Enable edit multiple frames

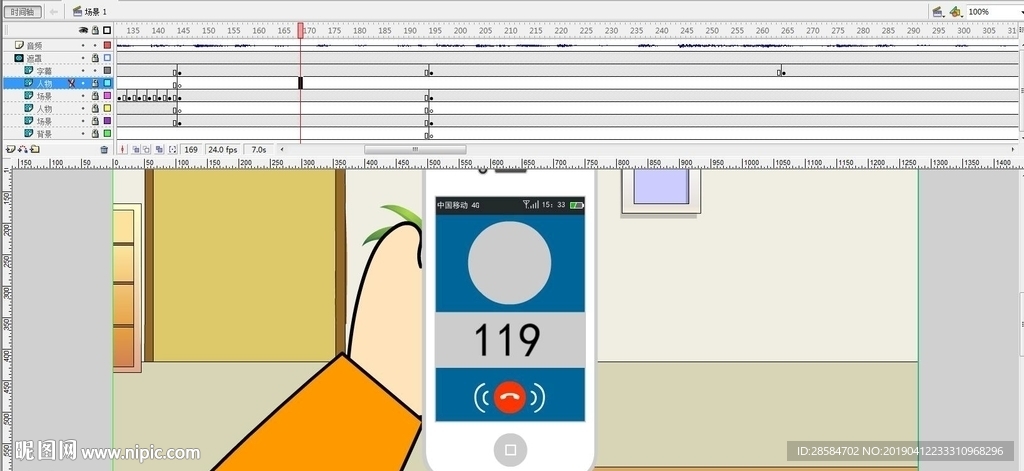pyautogui.click(x=160, y=150)
